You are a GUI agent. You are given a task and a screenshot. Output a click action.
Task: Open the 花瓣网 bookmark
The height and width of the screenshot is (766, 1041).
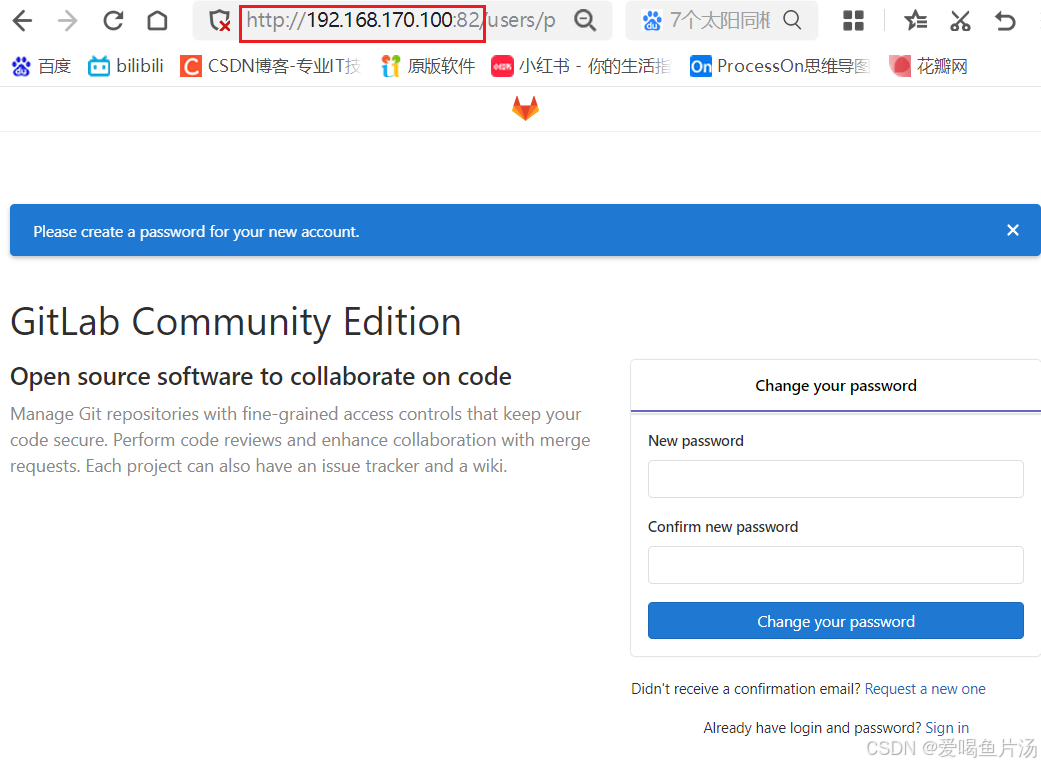tap(928, 66)
